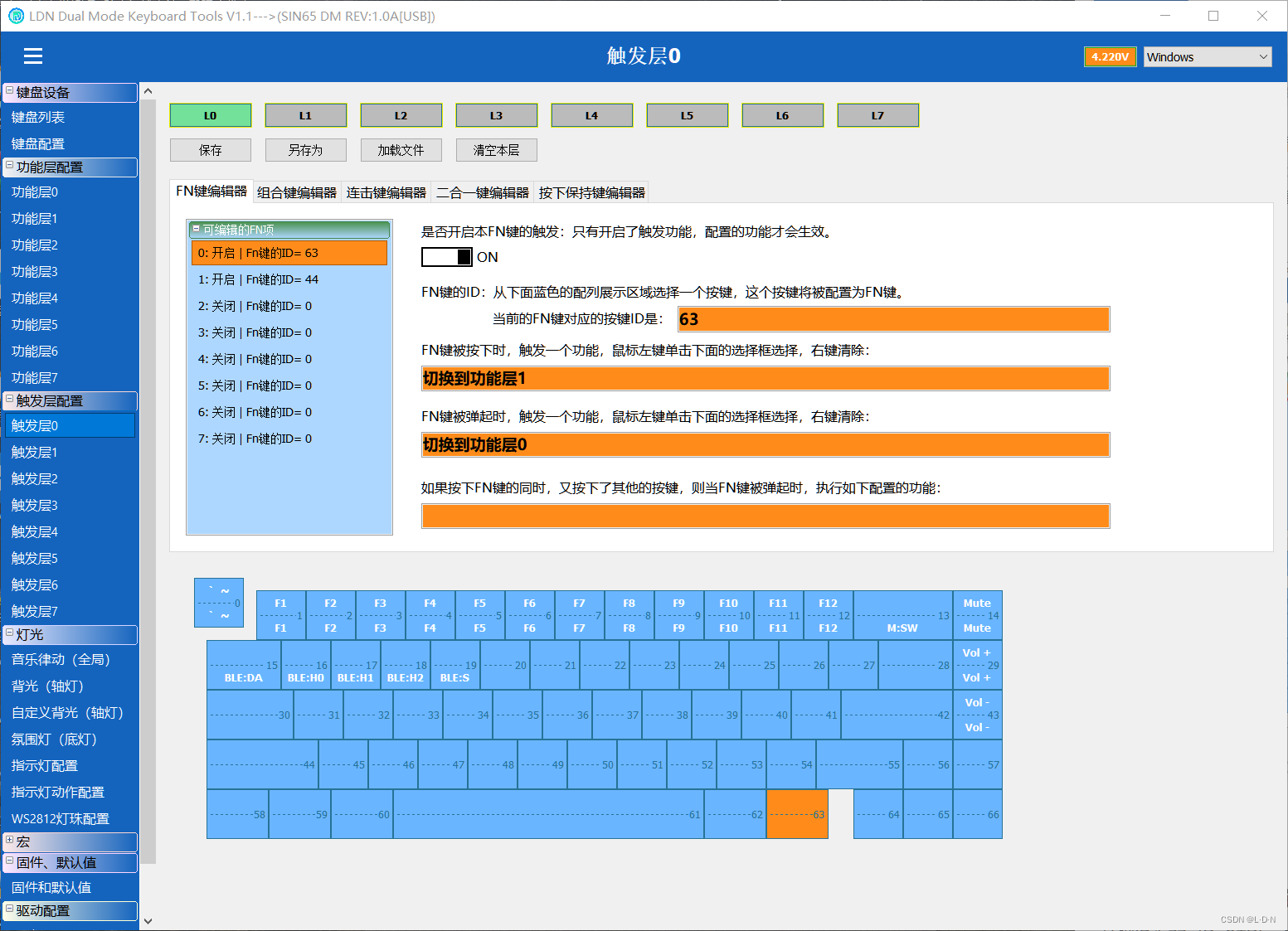Click the key-press function field 切换到功能层1

(x=766, y=379)
